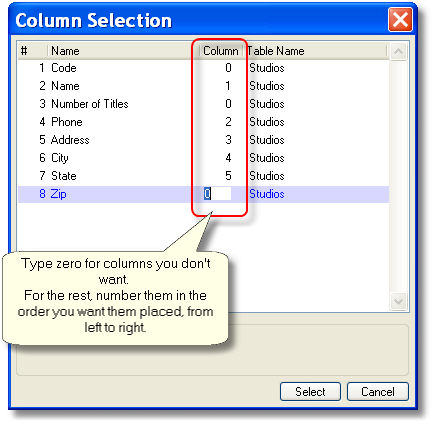432x424 pixels.
Task: Select the Number of Titles row
Action: 203,104
